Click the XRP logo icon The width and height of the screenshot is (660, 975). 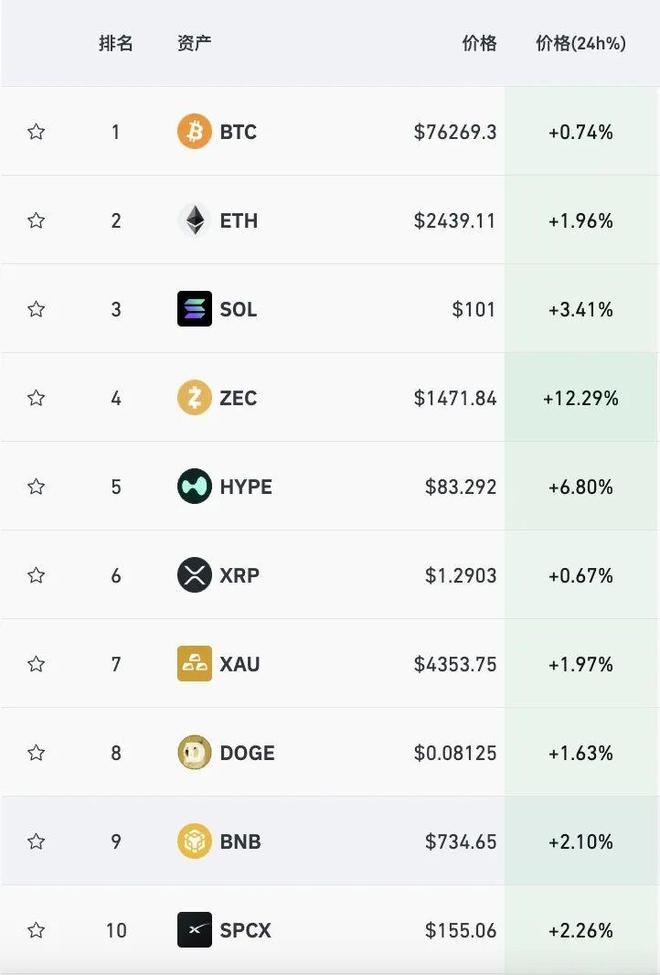[x=194, y=575]
